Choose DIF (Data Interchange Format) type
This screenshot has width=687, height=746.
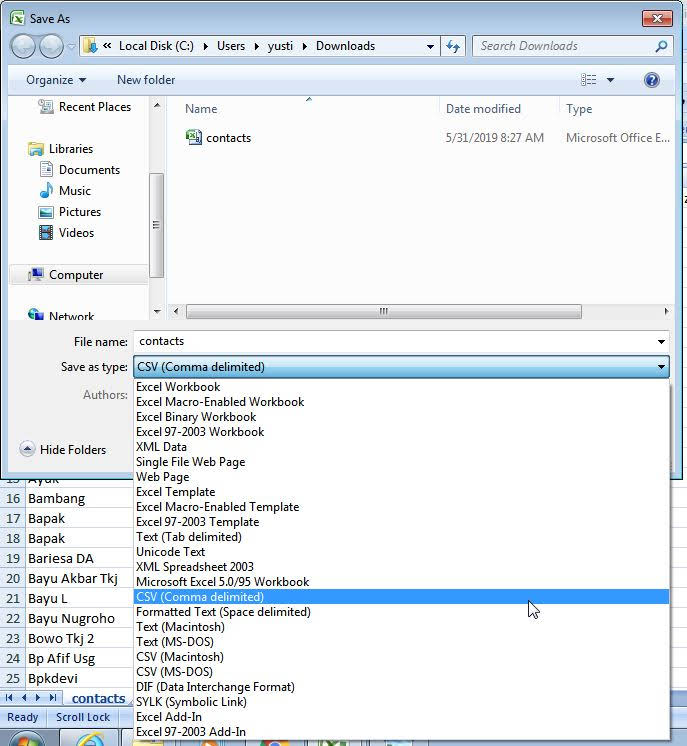402,687
